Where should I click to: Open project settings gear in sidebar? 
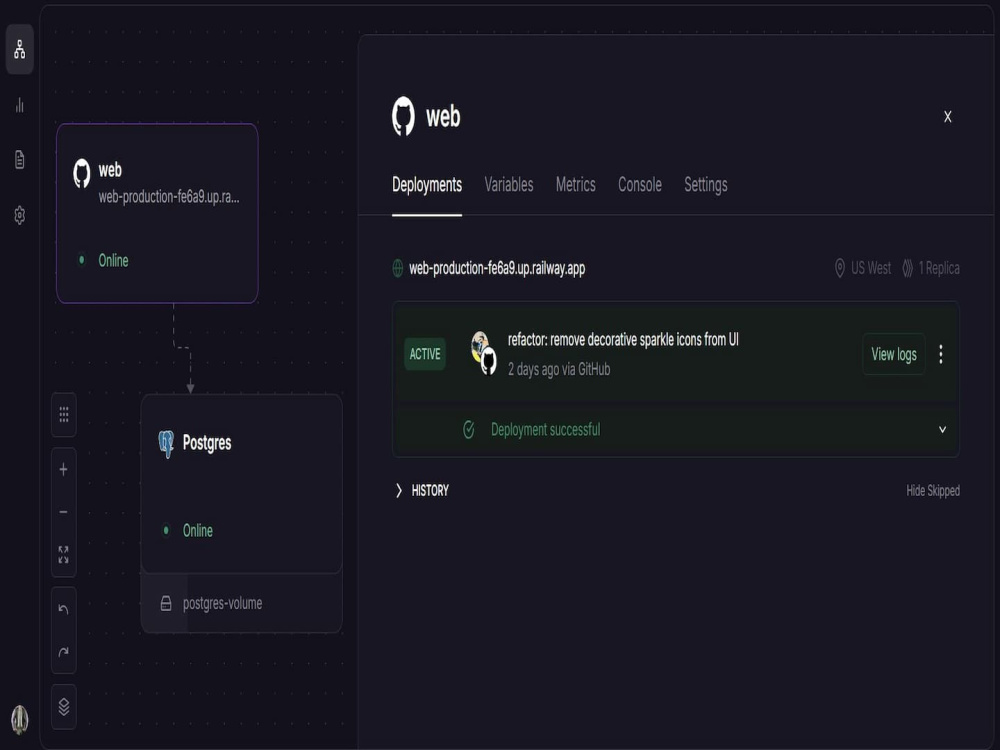20,215
